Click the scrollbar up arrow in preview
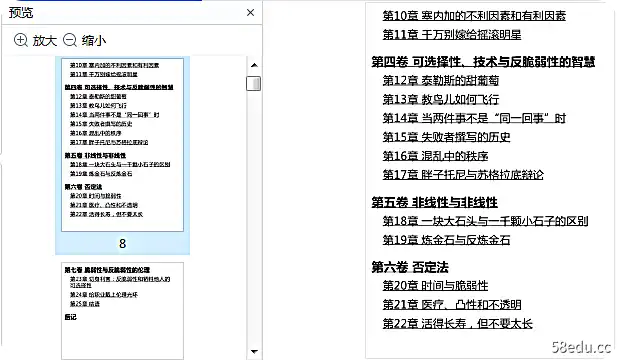 click(254, 65)
